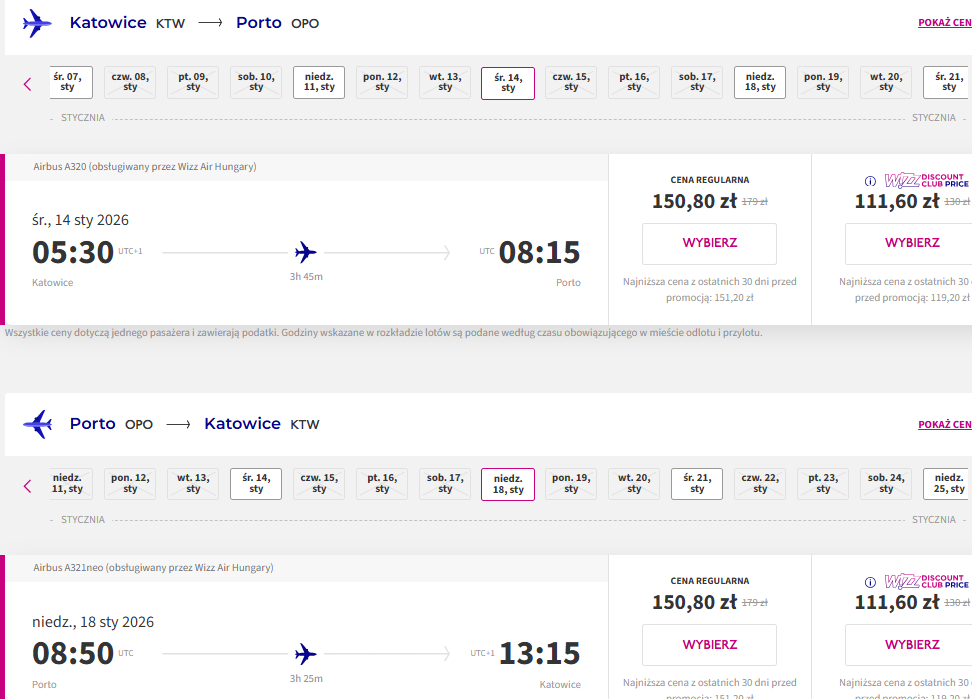Select outbound date niedz. 18, sty

760,82
